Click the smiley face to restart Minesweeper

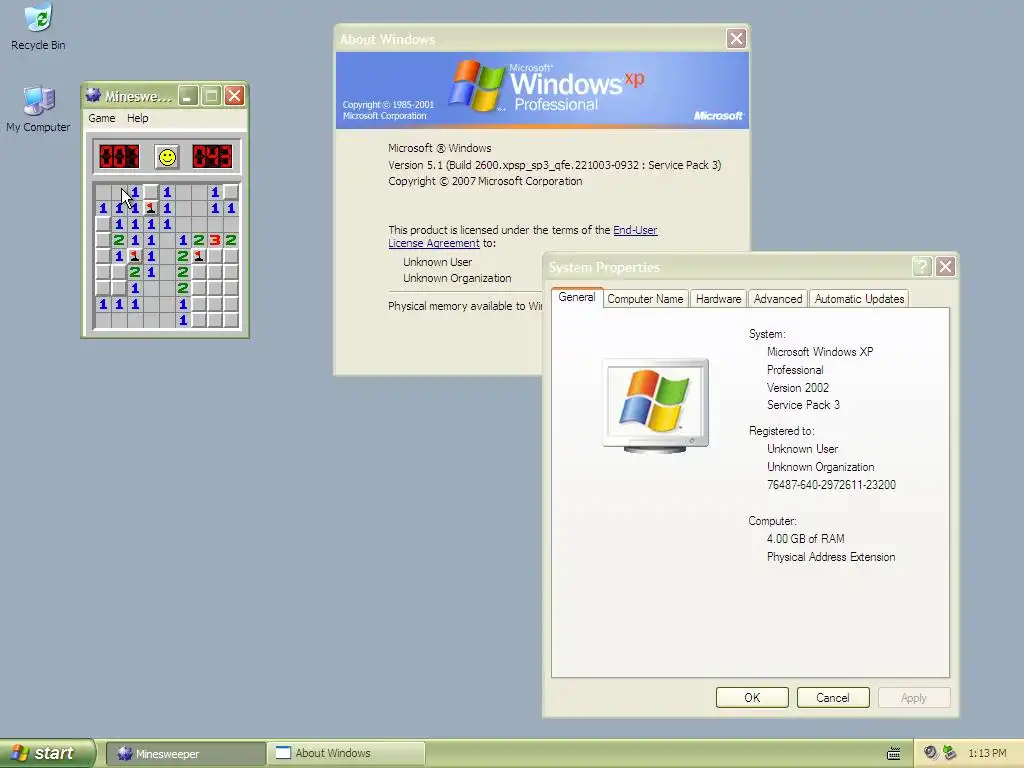click(x=167, y=157)
